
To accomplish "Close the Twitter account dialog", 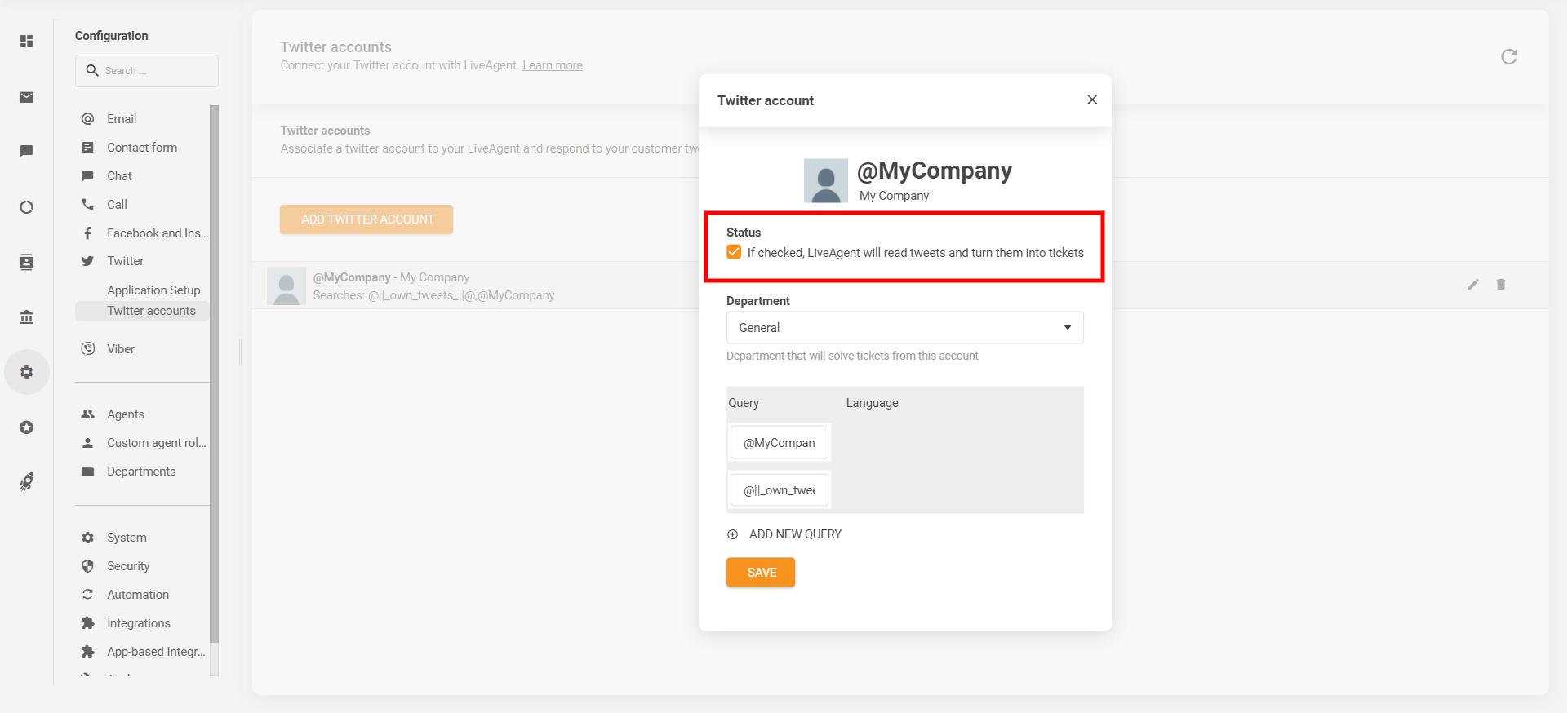I will (1091, 100).
